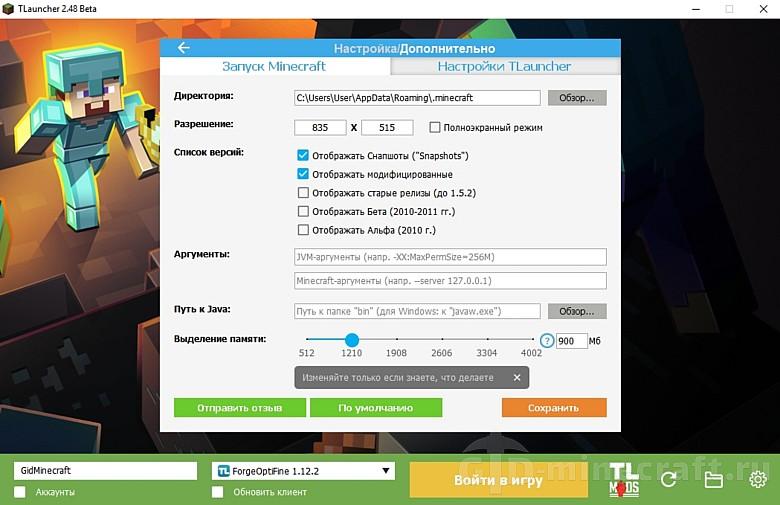
Task: Enable Полноэкранный режим checkbox
Action: [434, 127]
